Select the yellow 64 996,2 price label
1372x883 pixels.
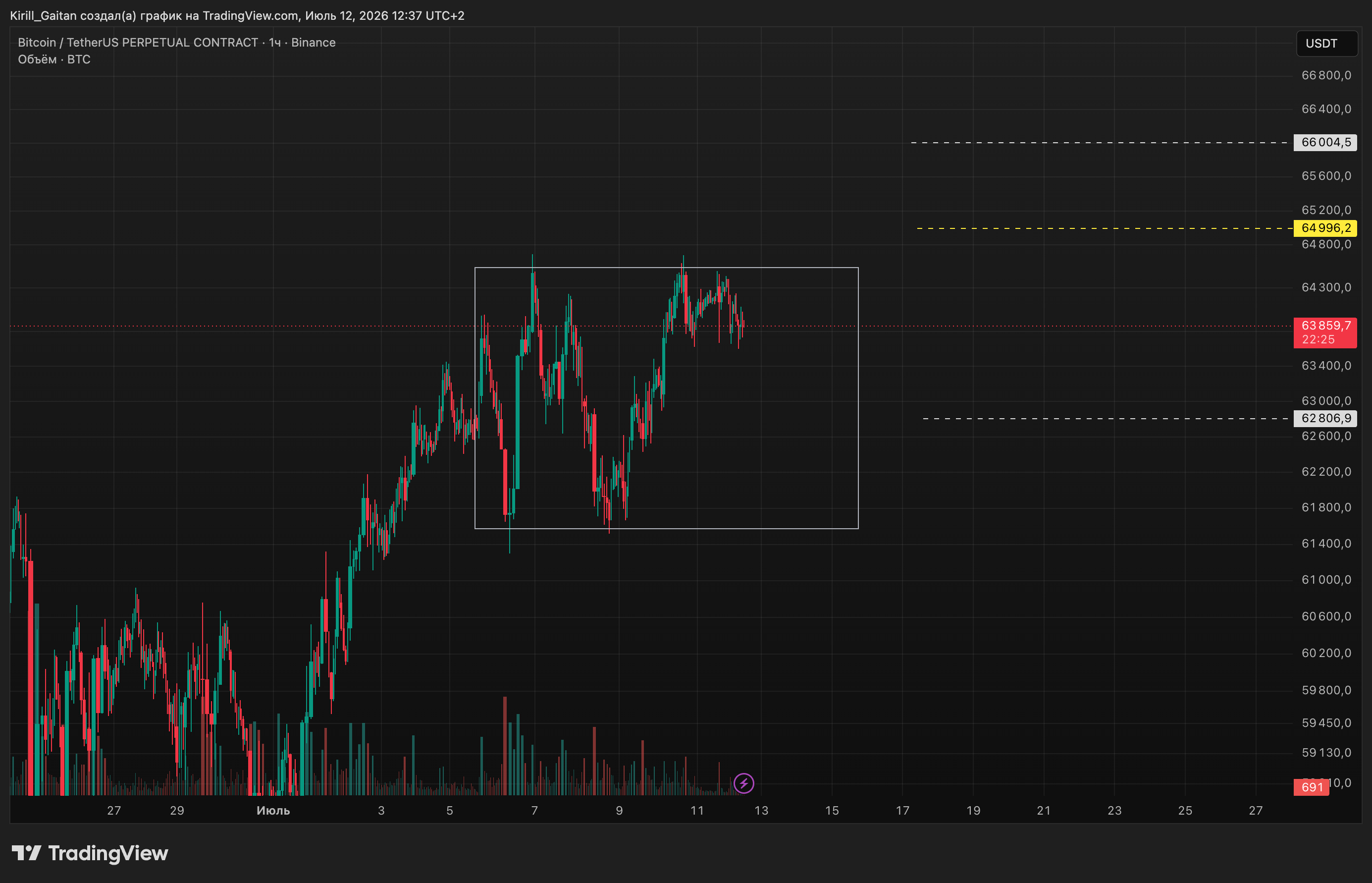1325,228
